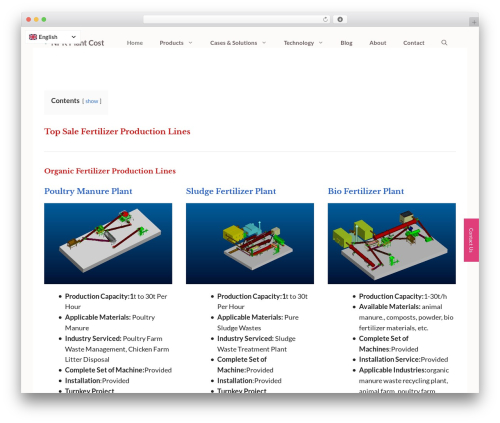Click the Sludge Fertilizer Plant 3D image

[250, 243]
